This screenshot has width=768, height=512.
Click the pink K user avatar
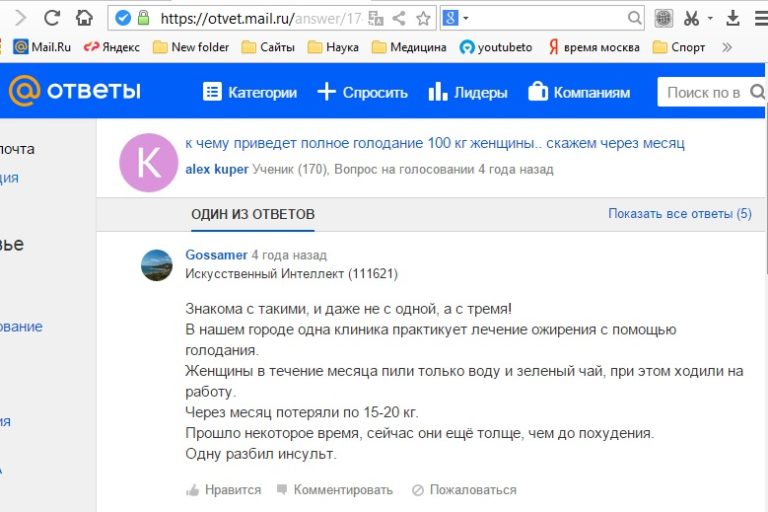pyautogui.click(x=148, y=162)
